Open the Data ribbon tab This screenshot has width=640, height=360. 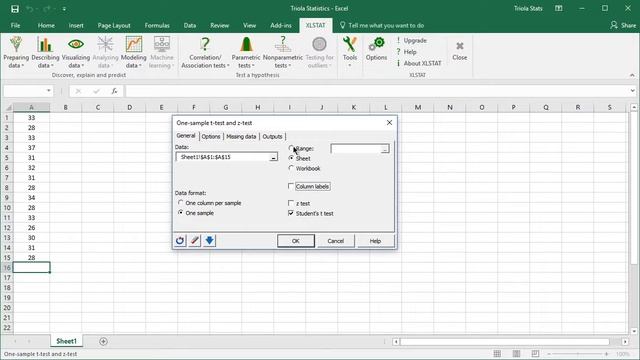pos(190,25)
